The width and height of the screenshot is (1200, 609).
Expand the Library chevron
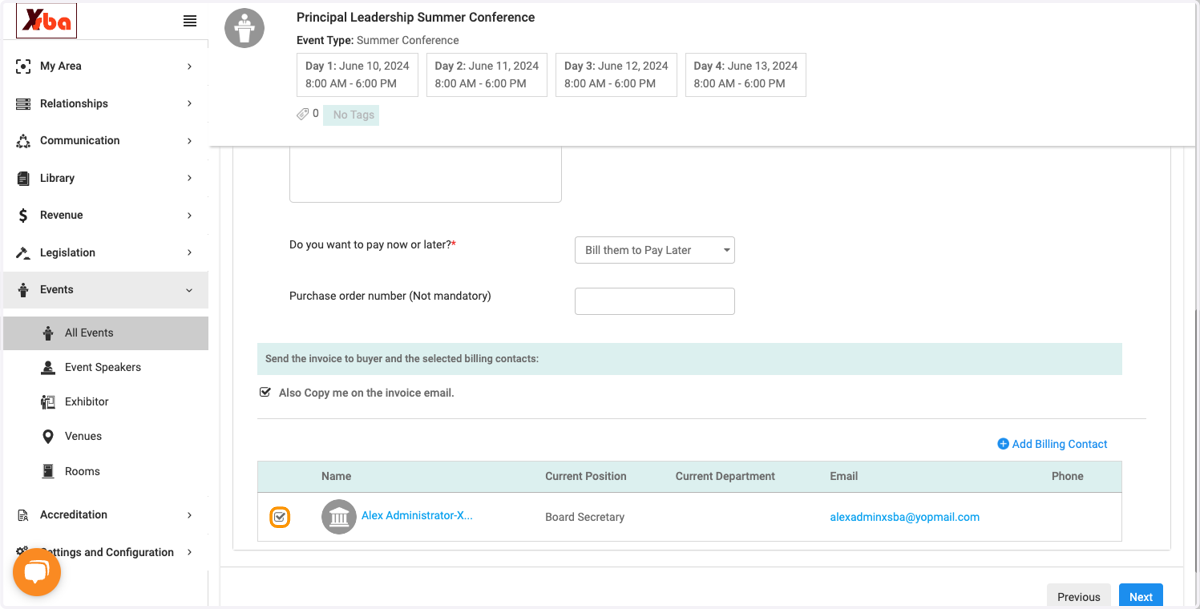pyautogui.click(x=189, y=178)
